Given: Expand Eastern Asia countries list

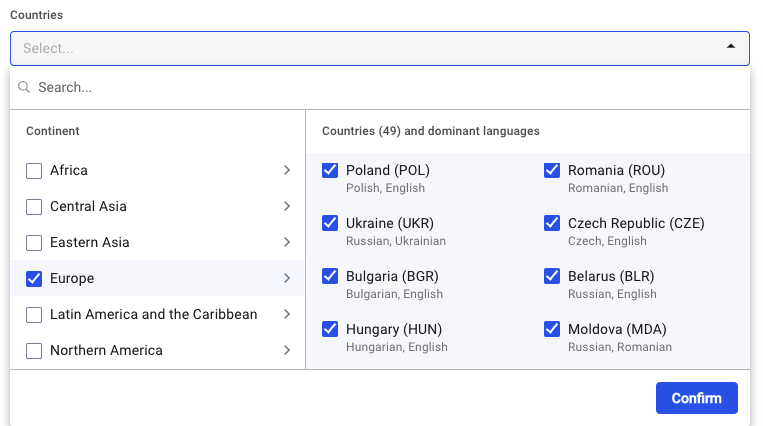Looking at the screenshot, I should point(287,243).
